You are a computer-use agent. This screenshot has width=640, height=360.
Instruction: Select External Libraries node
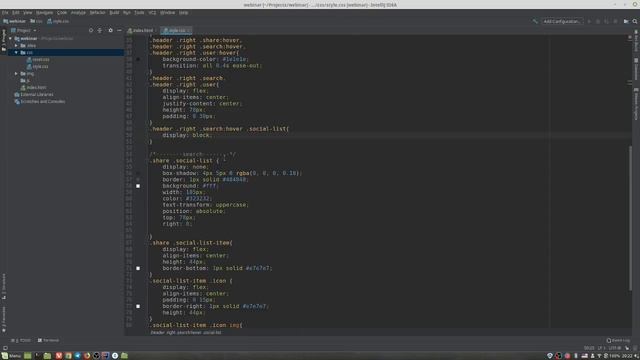pyautogui.click(x=33, y=94)
